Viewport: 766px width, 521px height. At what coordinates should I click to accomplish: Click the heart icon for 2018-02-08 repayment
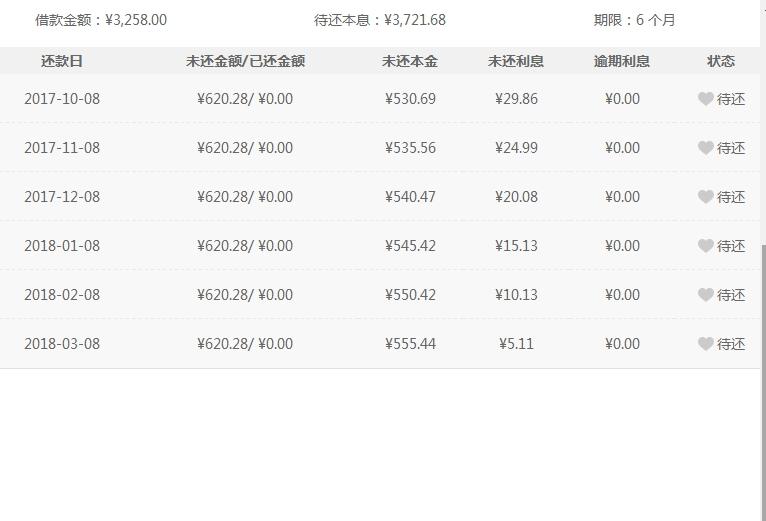[x=705, y=295]
